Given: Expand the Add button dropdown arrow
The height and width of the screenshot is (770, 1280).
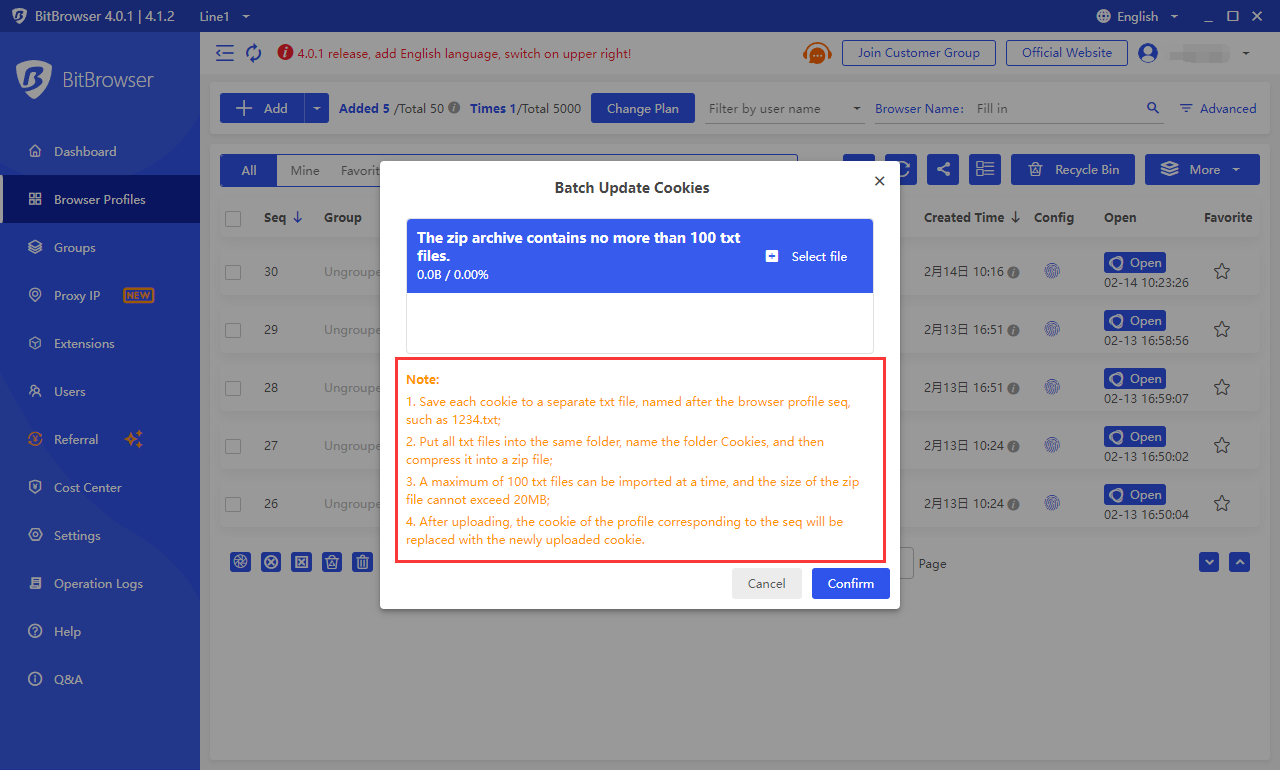Looking at the screenshot, I should [316, 109].
